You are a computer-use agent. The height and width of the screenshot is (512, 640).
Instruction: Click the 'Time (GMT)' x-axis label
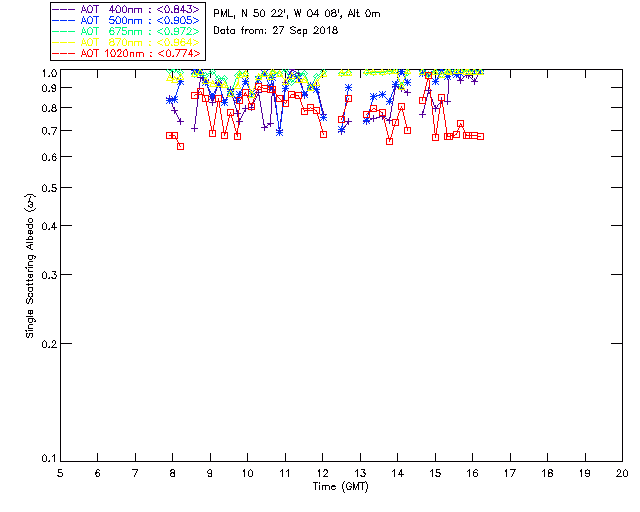341,486
